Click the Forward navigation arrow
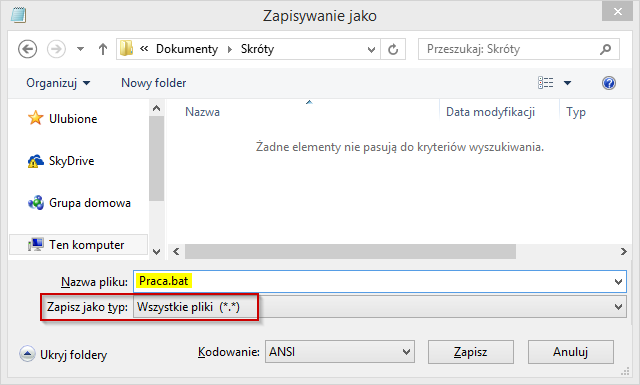 pos(56,49)
